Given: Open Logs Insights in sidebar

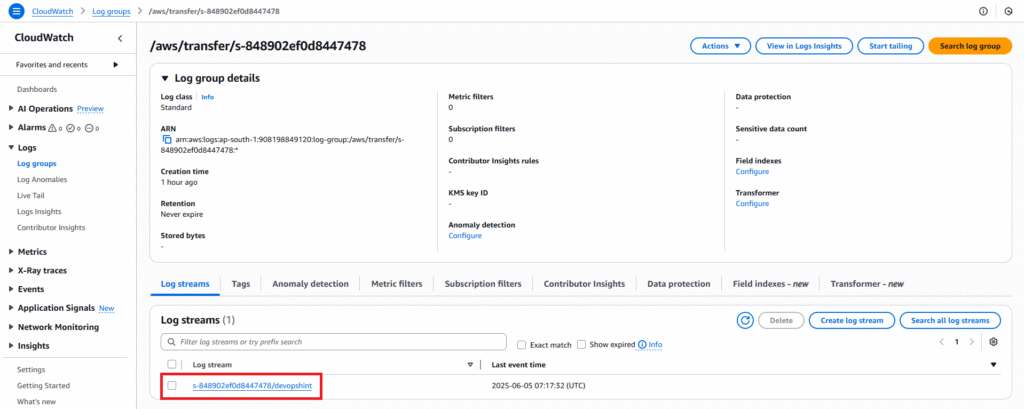Looking at the screenshot, I should [39, 212].
